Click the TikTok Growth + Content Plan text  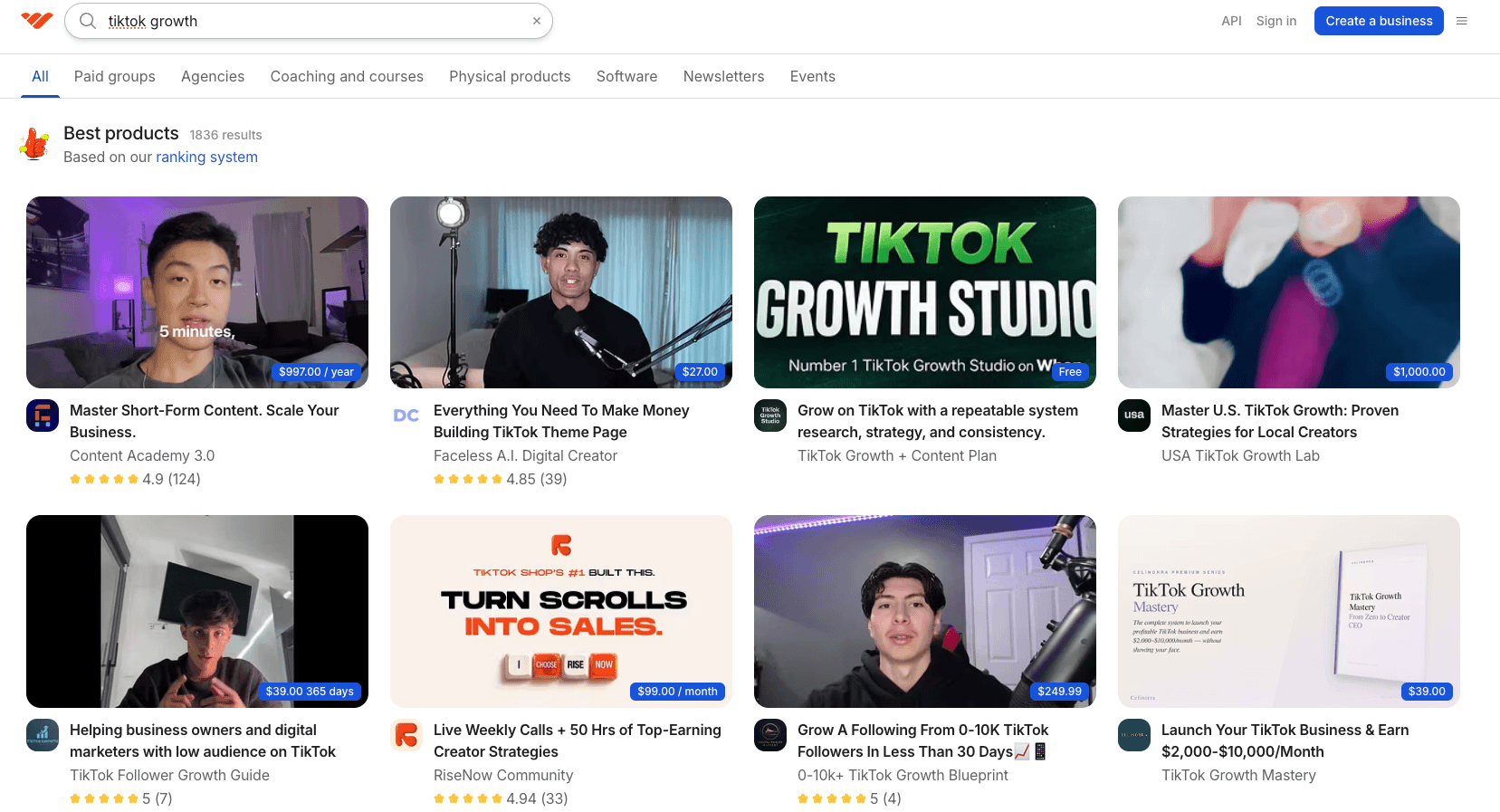(897, 455)
